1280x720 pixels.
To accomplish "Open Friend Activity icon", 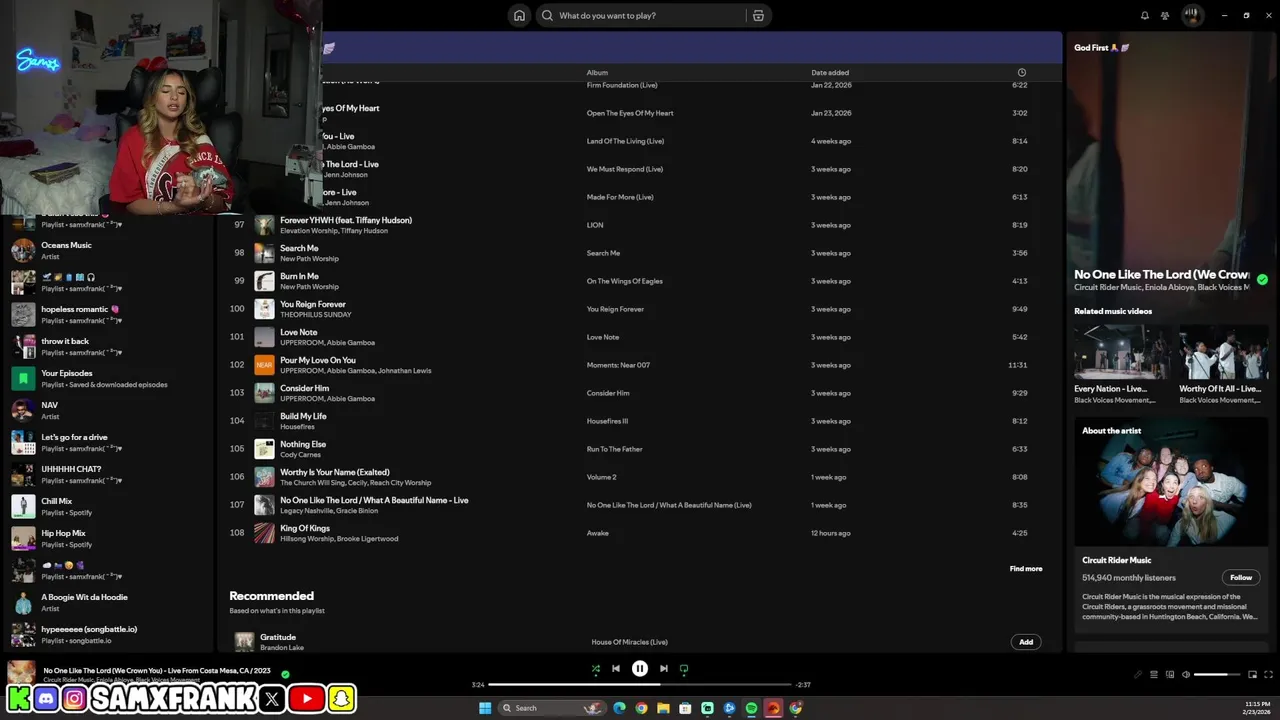I will [x=1165, y=15].
